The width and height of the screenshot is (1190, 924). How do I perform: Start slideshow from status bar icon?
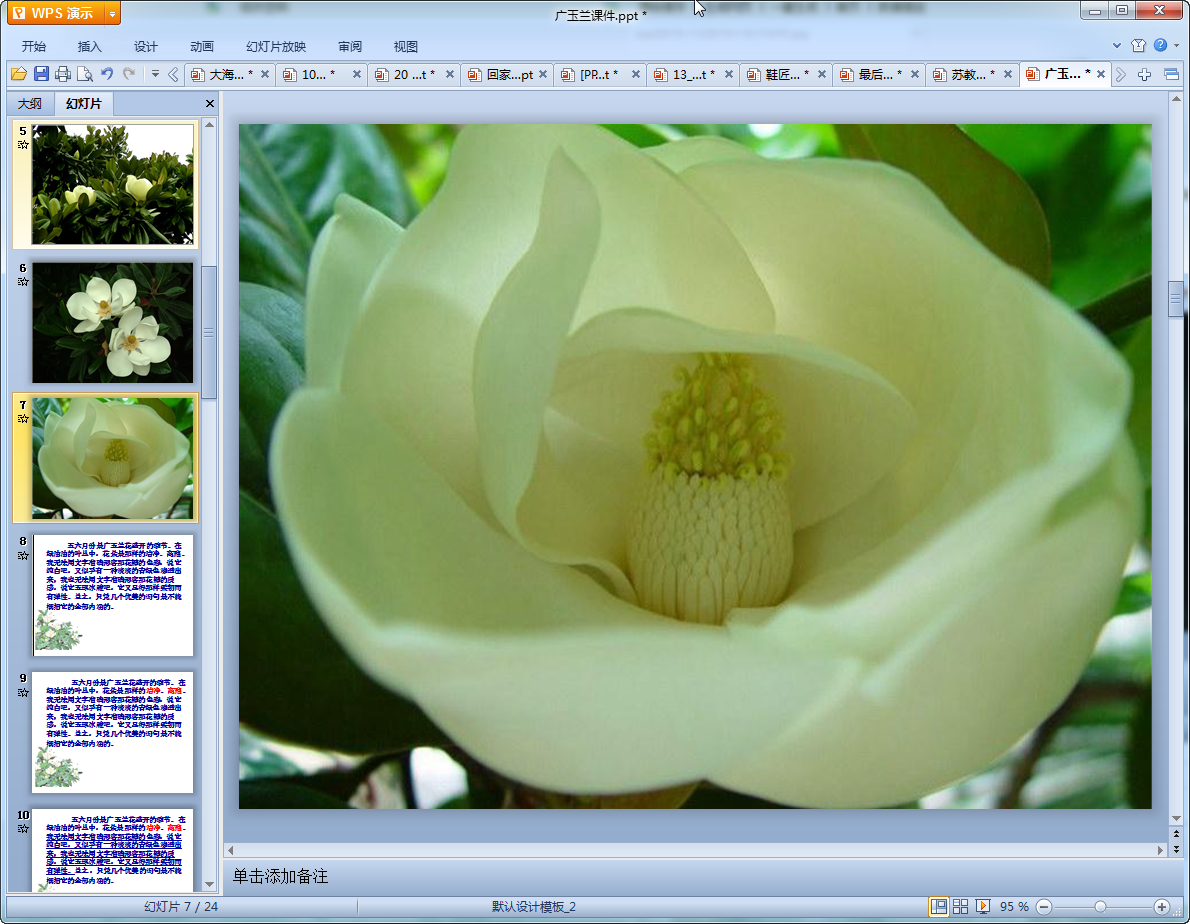pos(983,906)
